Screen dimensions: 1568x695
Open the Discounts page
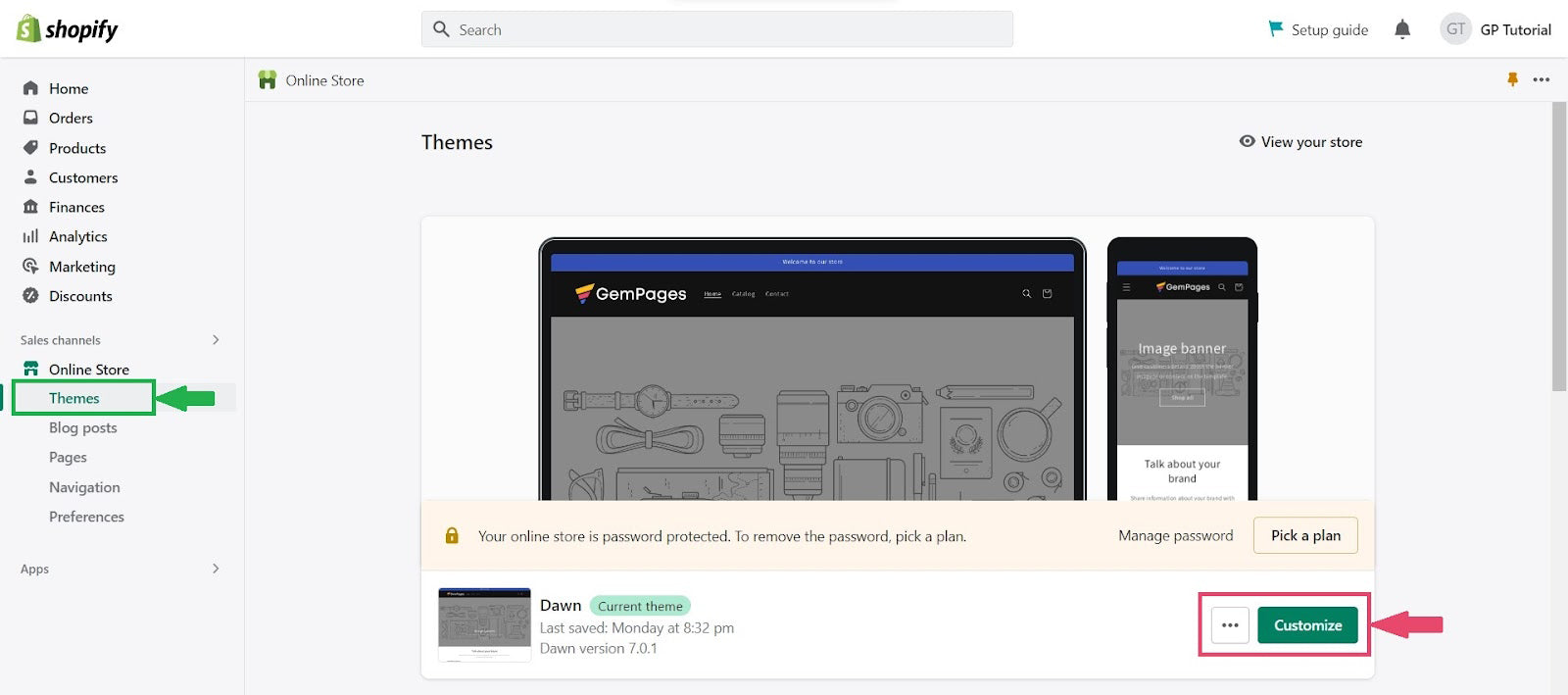tap(80, 296)
